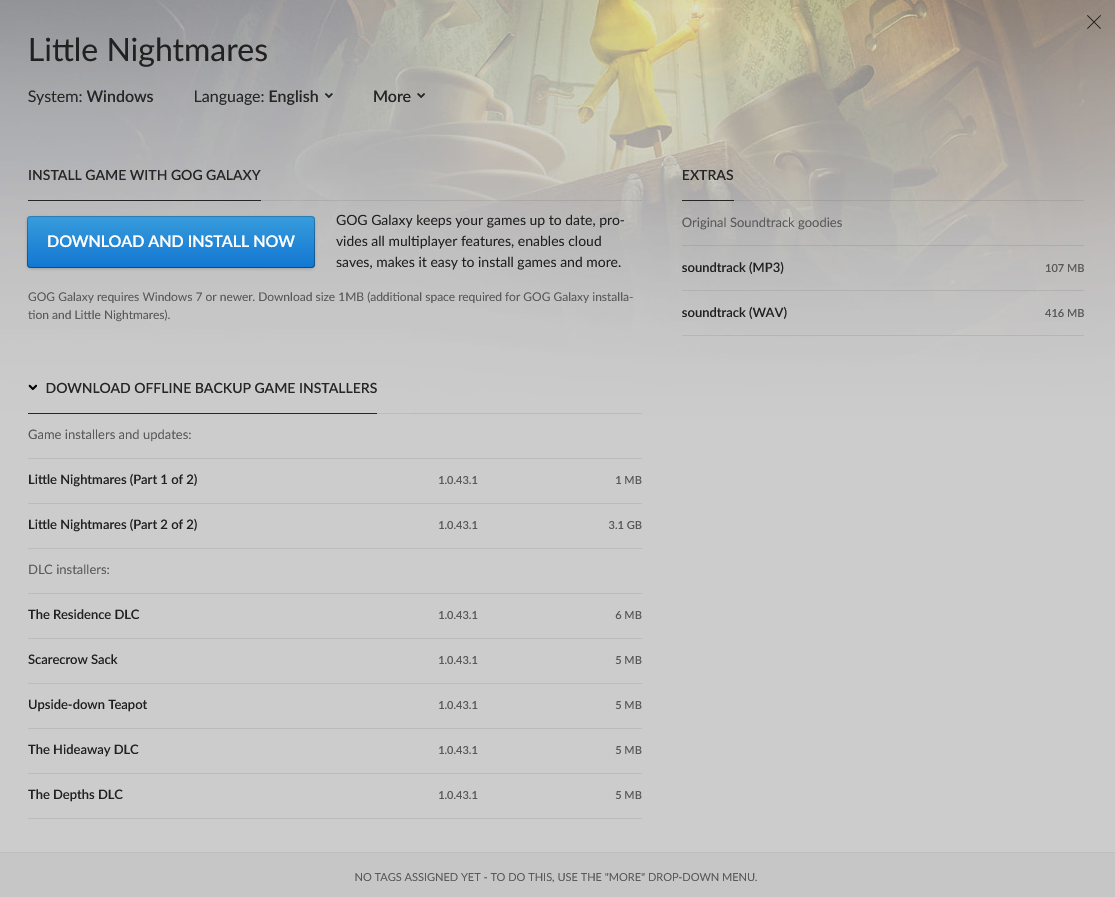1115x897 pixels.
Task: Click version 1.0.43.1 of The Depths DLC
Action: point(458,795)
